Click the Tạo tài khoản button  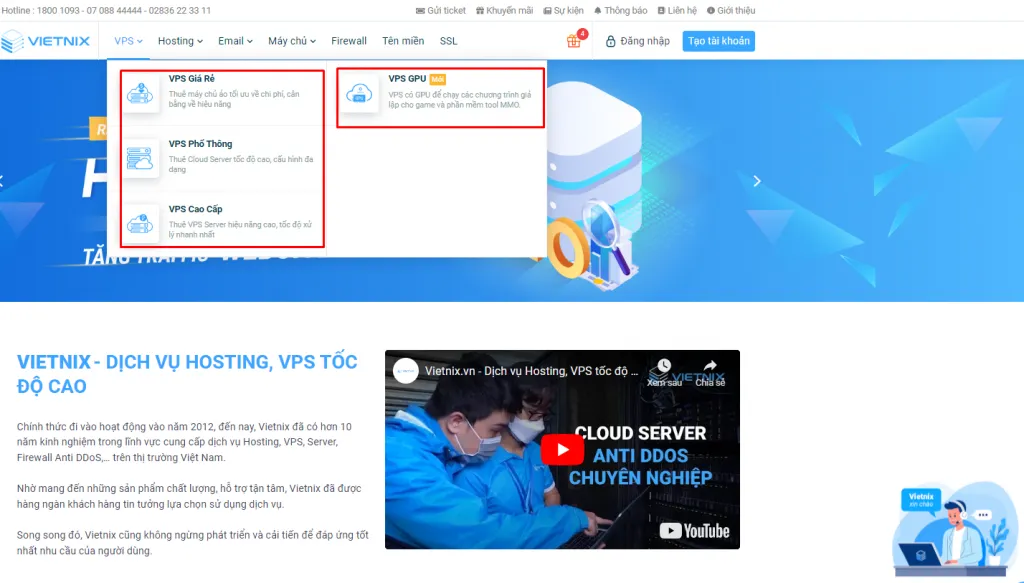tap(718, 41)
